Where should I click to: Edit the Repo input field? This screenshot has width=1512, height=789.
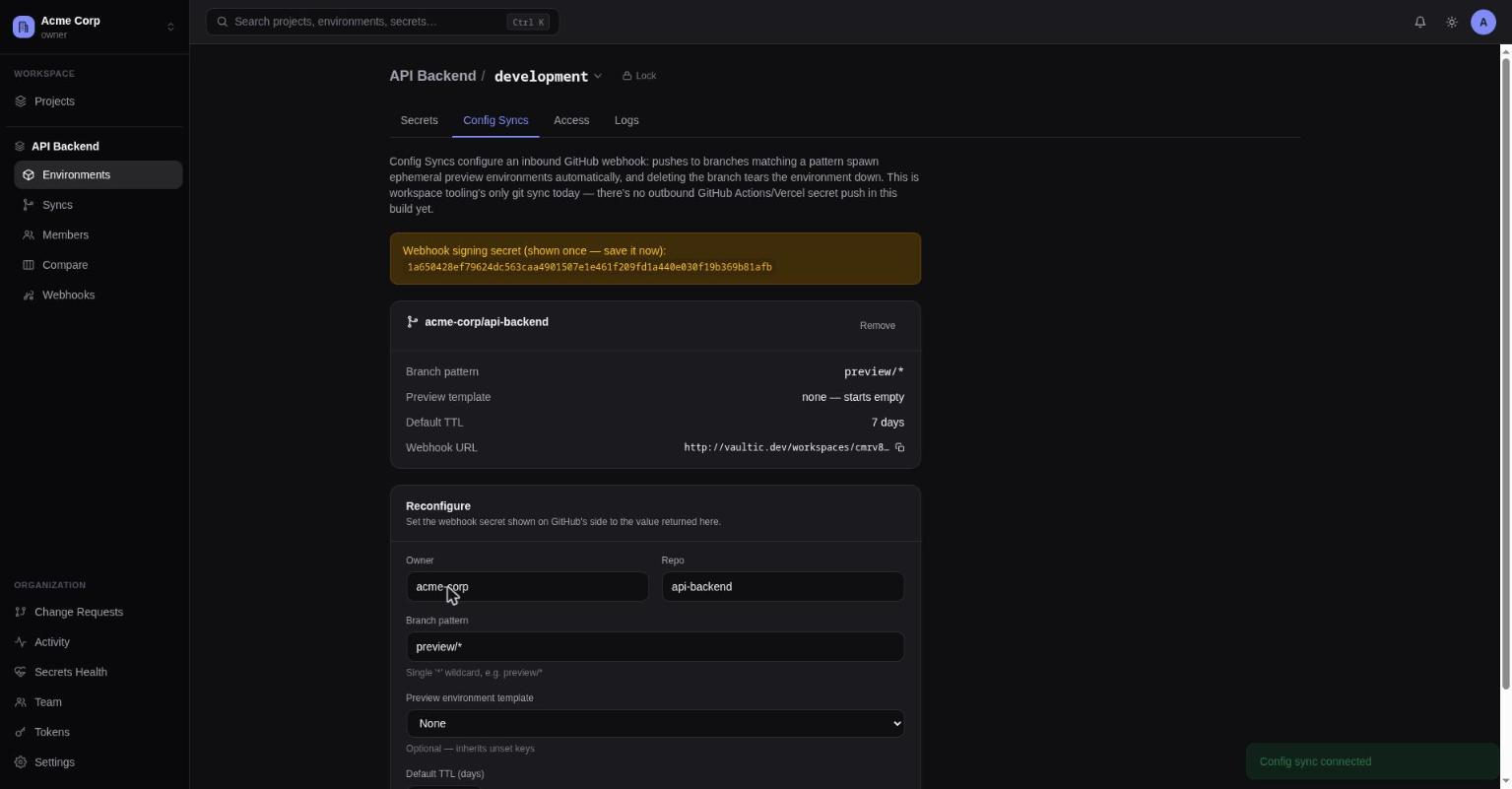tap(782, 587)
